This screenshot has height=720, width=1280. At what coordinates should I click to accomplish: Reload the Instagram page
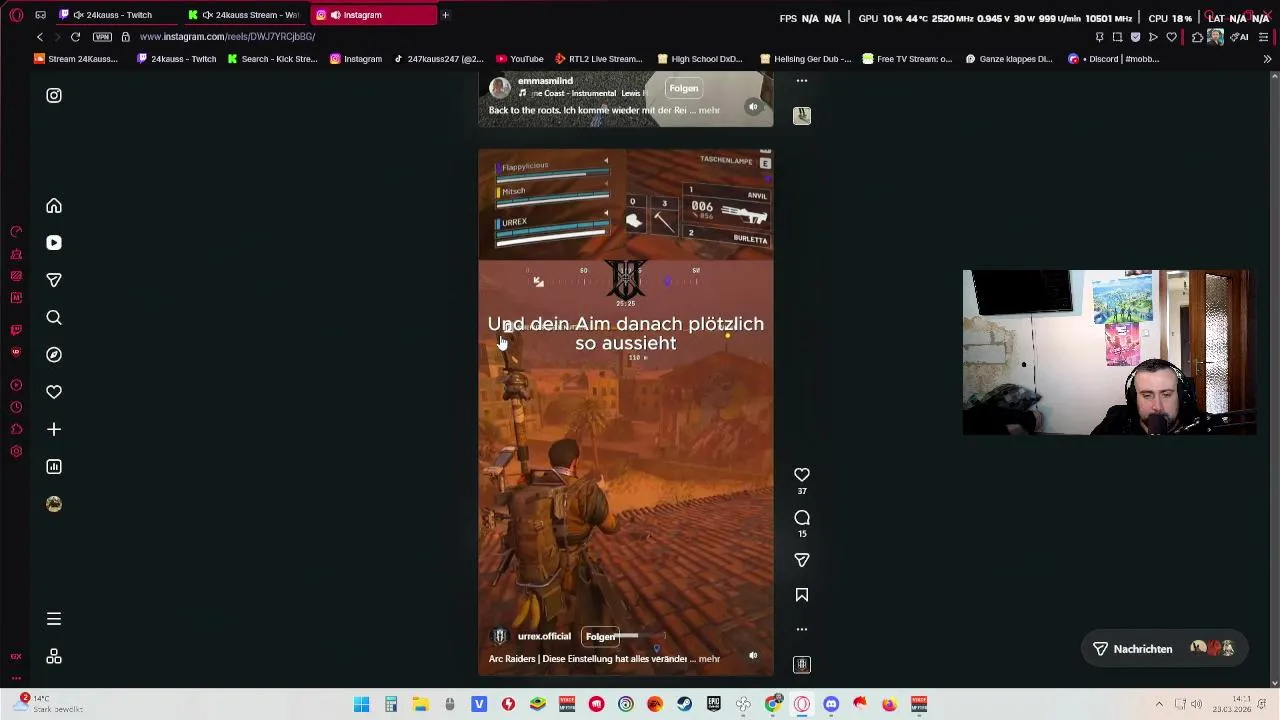(75, 37)
